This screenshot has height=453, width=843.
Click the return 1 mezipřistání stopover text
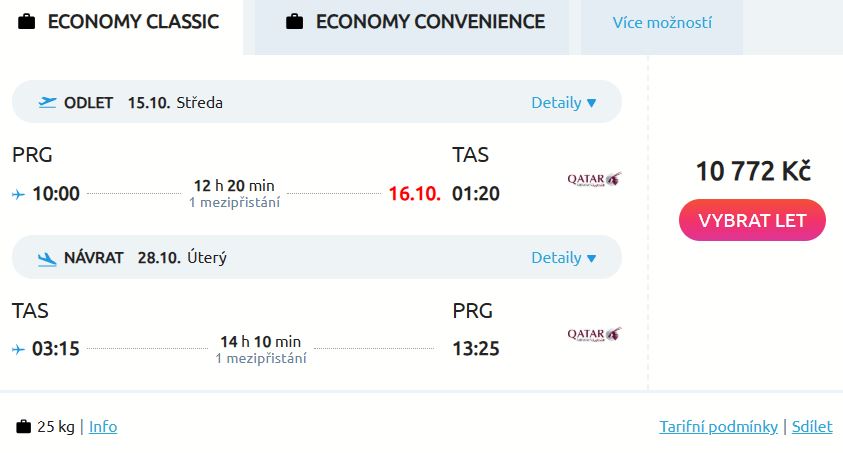tap(261, 358)
